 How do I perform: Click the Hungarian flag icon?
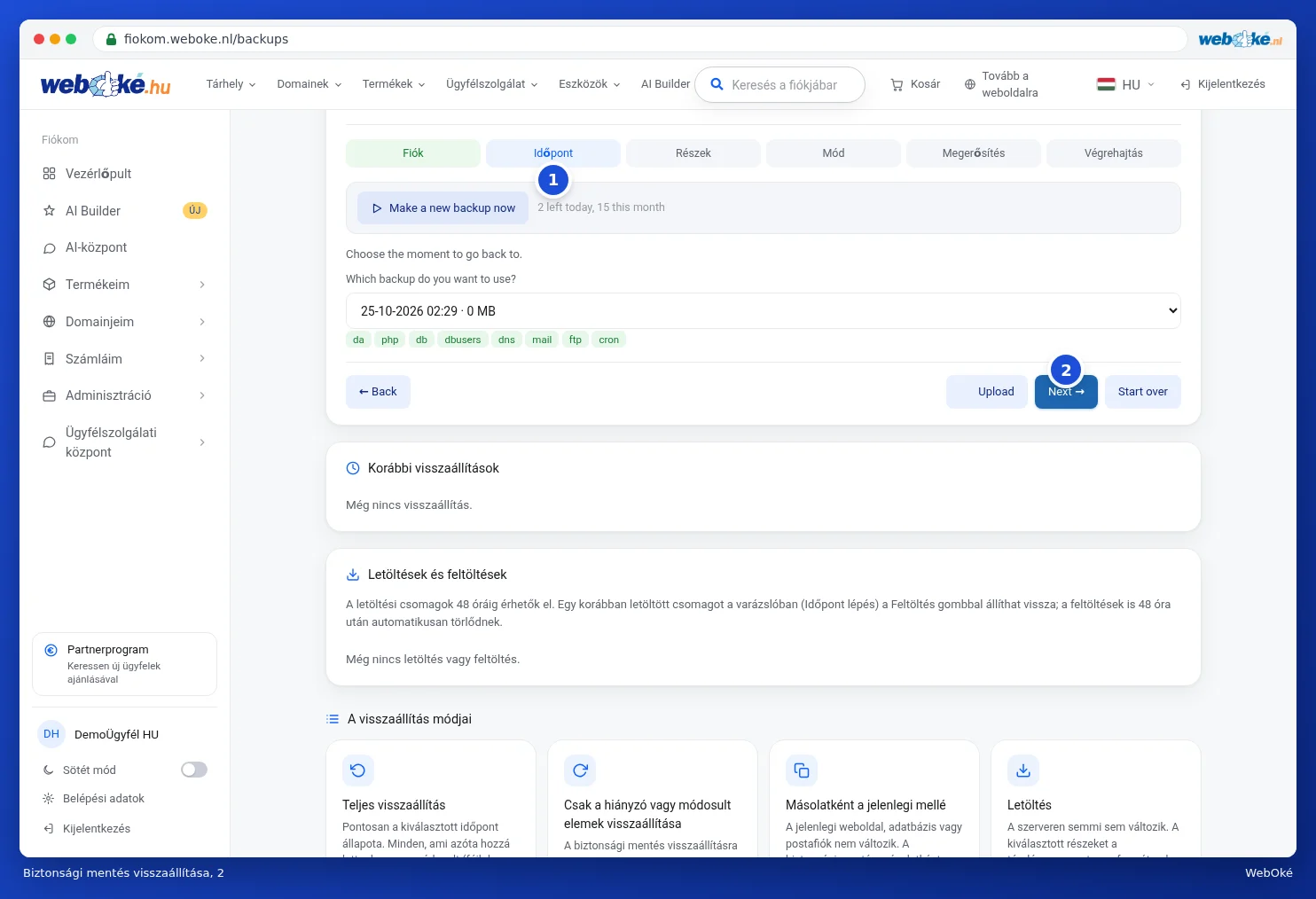1106,84
